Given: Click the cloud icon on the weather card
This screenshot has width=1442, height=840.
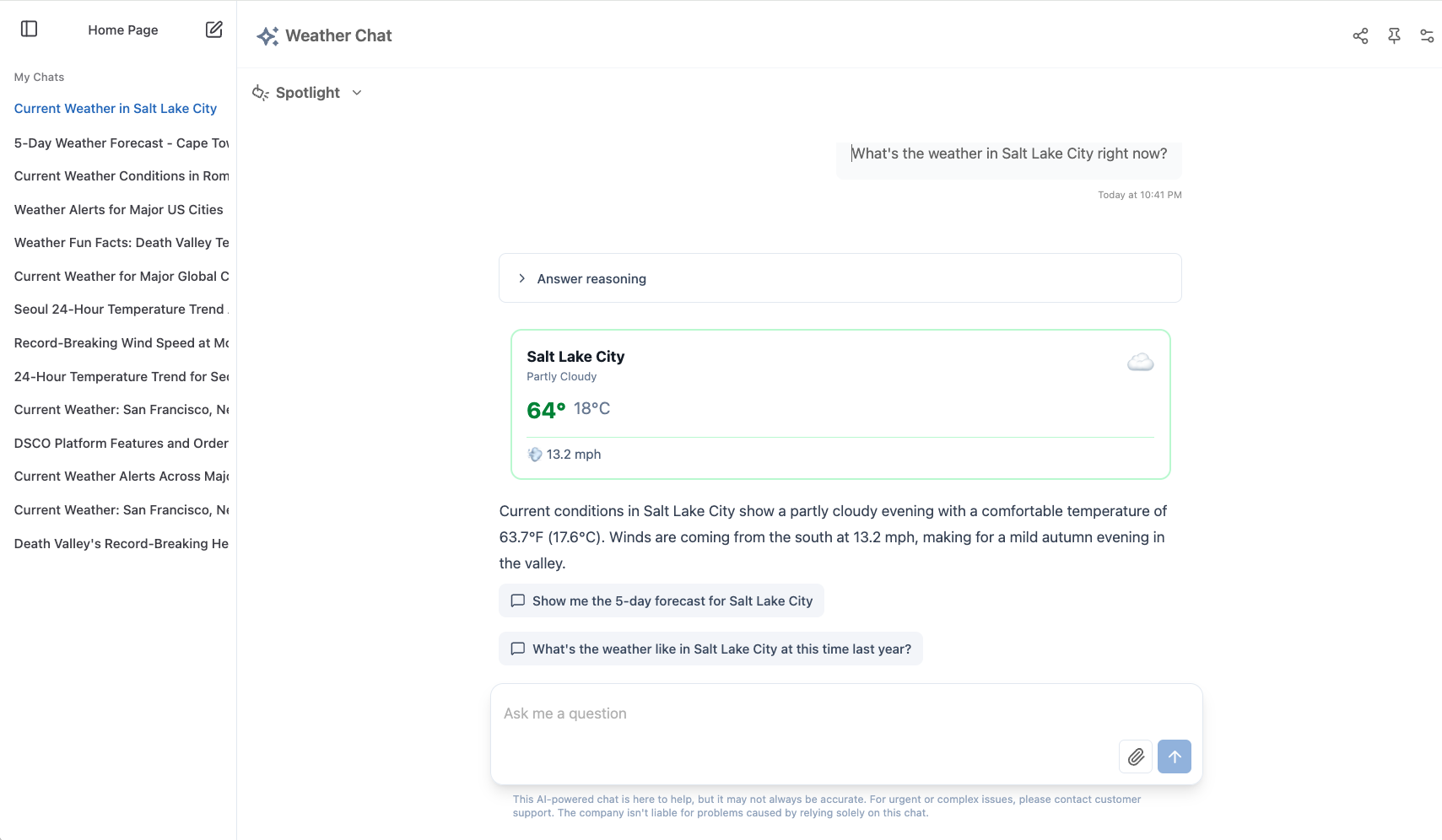Looking at the screenshot, I should pyautogui.click(x=1140, y=362).
